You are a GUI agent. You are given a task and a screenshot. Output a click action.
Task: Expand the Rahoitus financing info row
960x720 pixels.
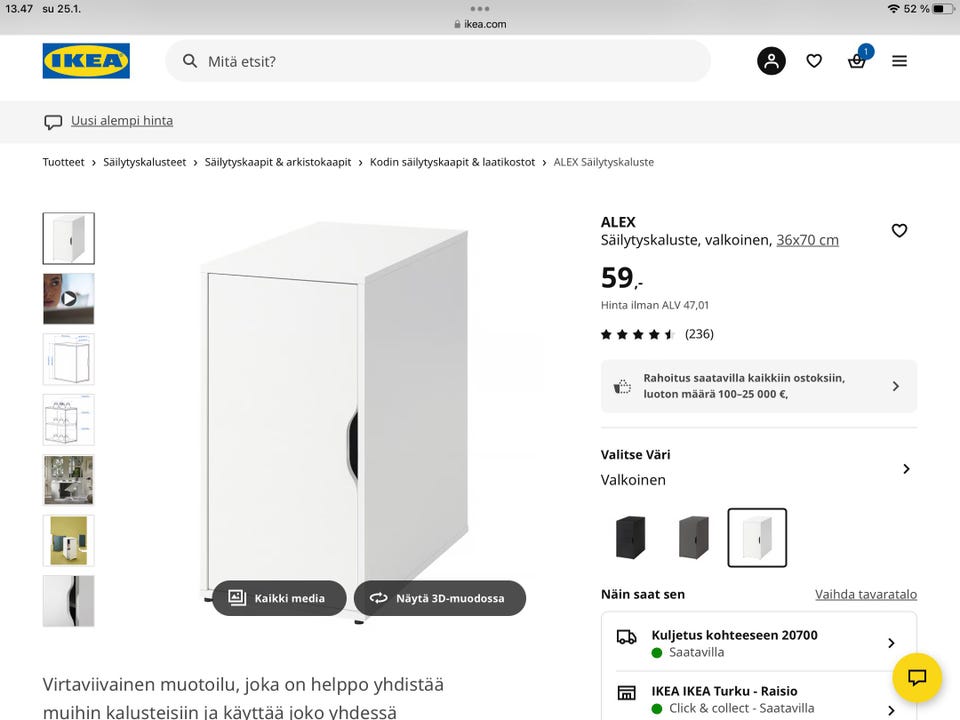(895, 386)
